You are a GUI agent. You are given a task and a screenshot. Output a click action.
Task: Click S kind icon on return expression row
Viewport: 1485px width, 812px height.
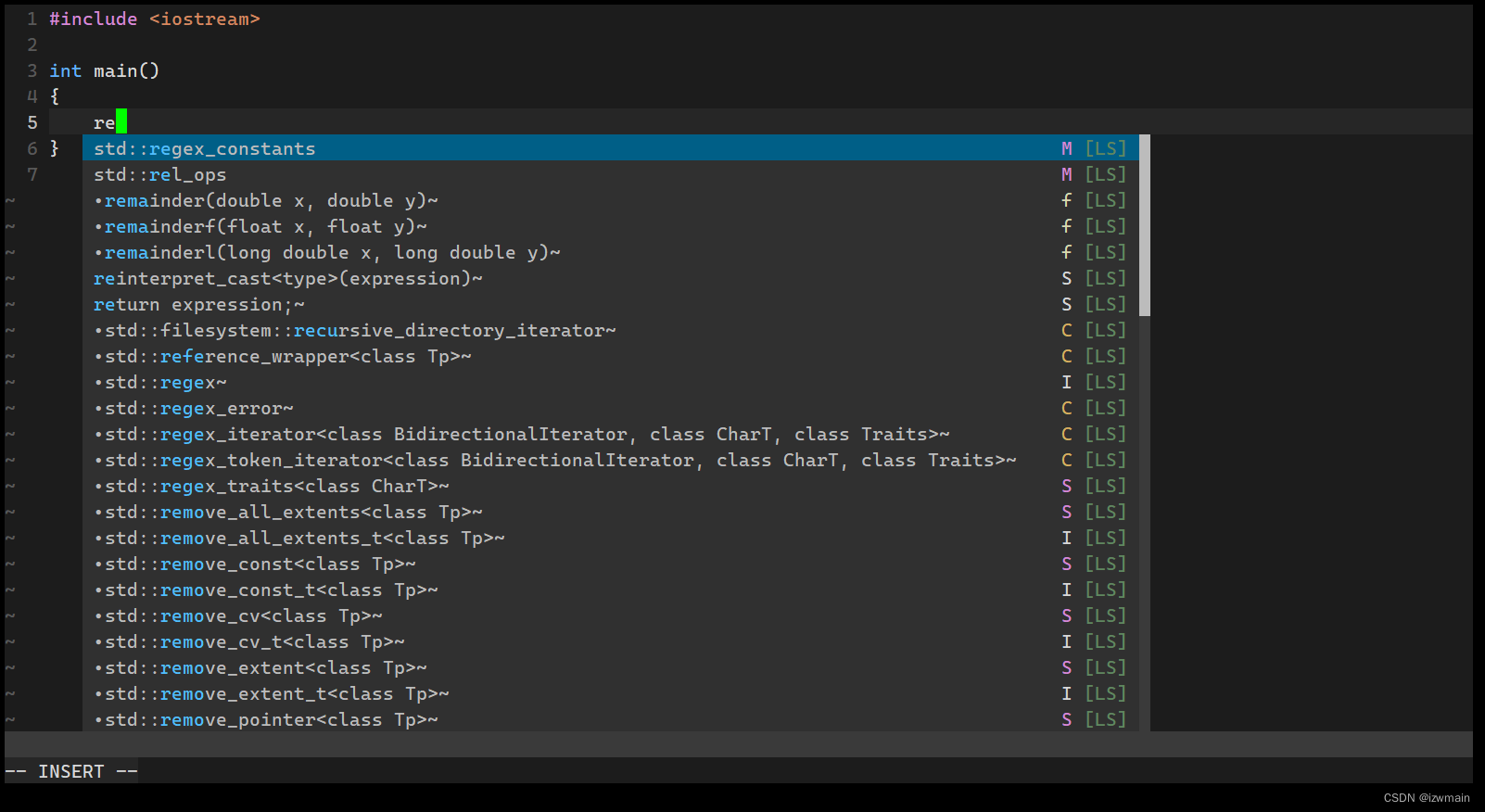pyautogui.click(x=1067, y=304)
